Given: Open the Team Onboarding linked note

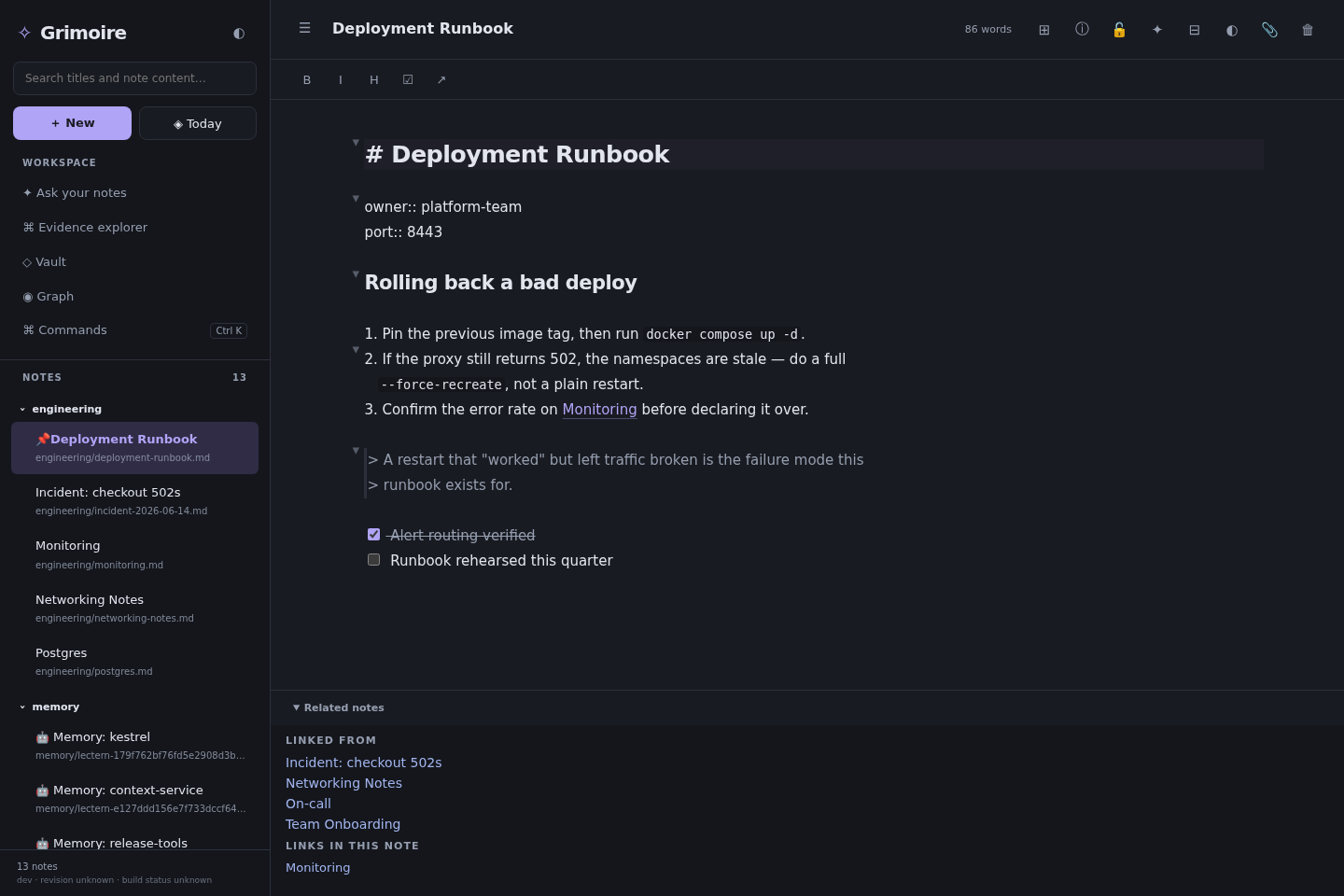Looking at the screenshot, I should 343,824.
